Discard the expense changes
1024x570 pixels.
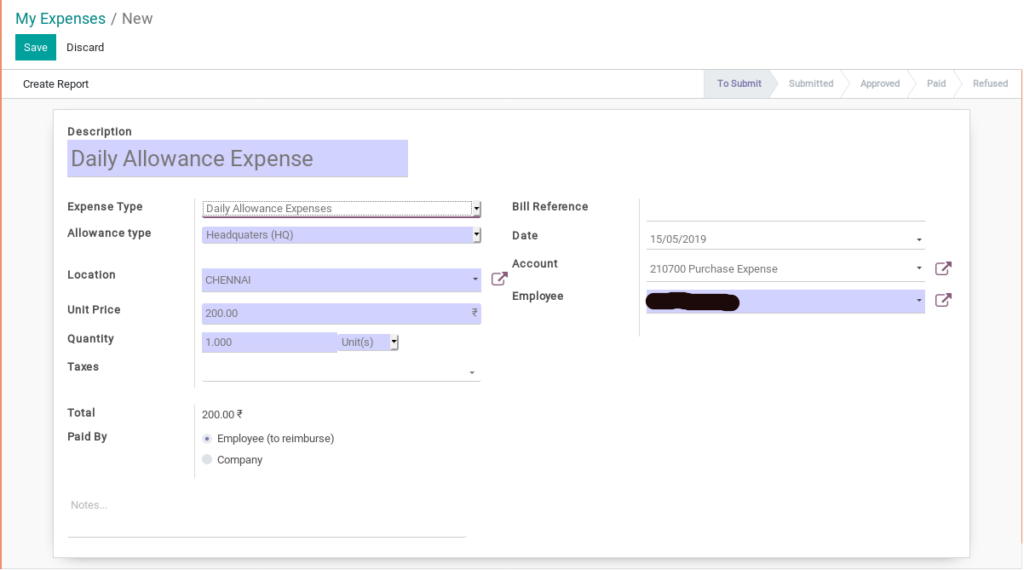pyautogui.click(x=85, y=48)
